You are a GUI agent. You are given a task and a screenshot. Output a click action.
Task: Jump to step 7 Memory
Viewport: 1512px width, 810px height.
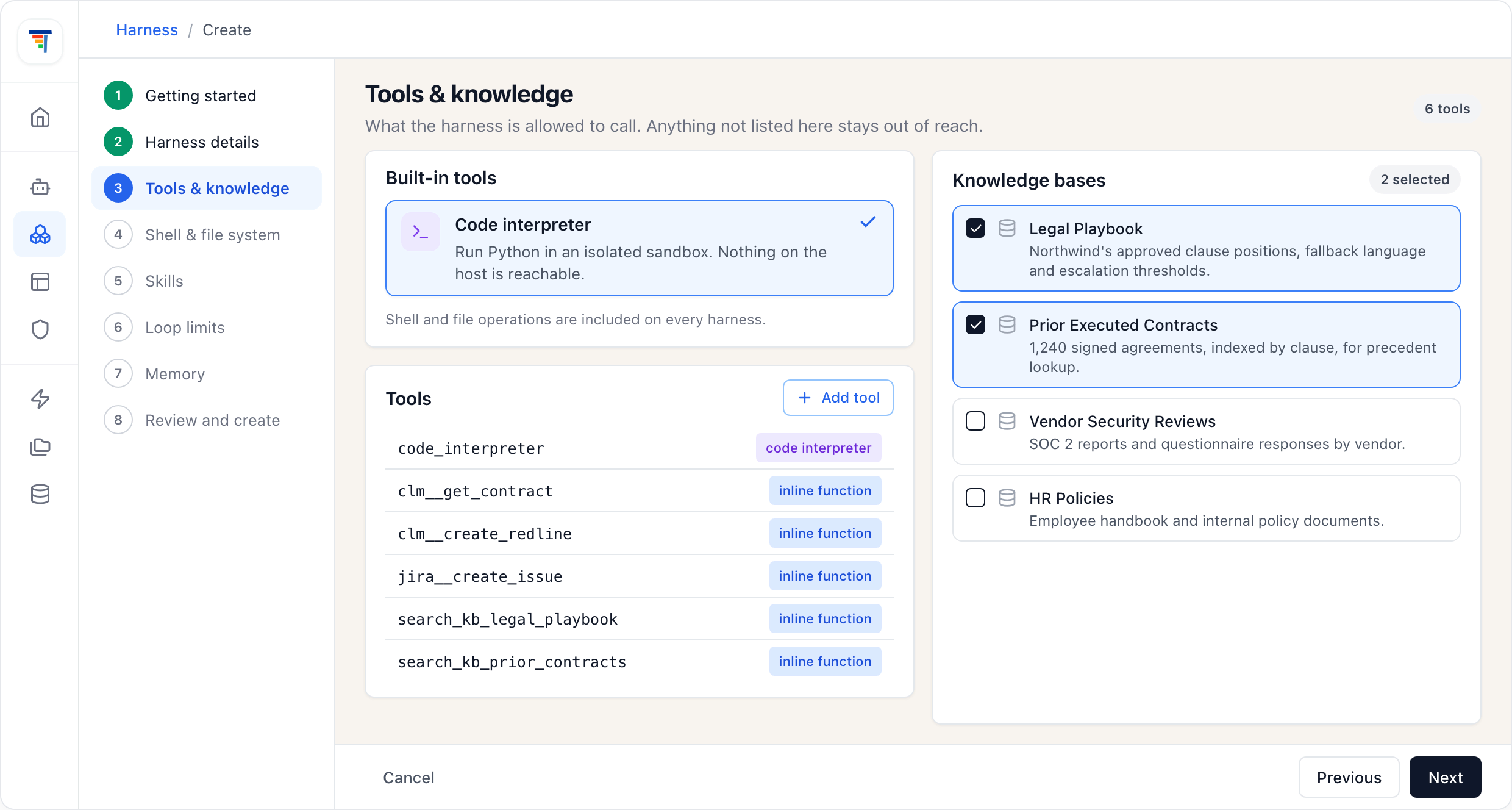click(206, 373)
